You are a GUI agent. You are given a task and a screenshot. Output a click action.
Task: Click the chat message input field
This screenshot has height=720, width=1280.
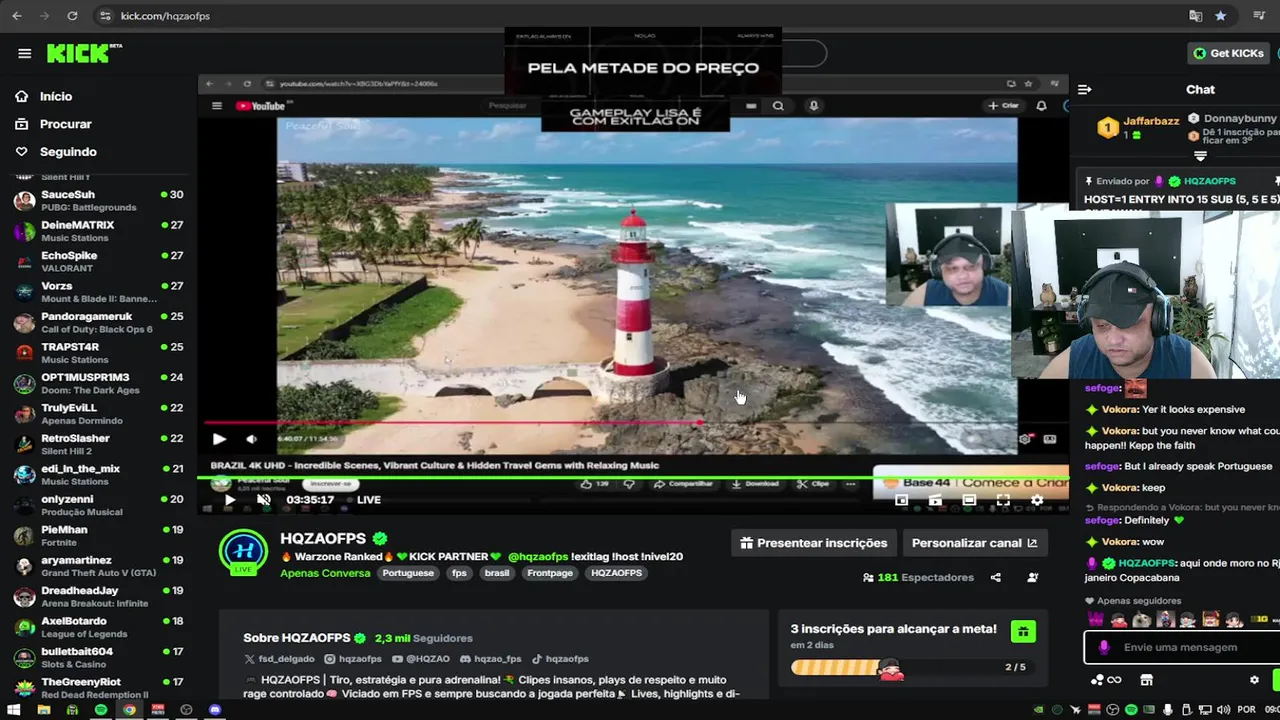coord(1182,647)
